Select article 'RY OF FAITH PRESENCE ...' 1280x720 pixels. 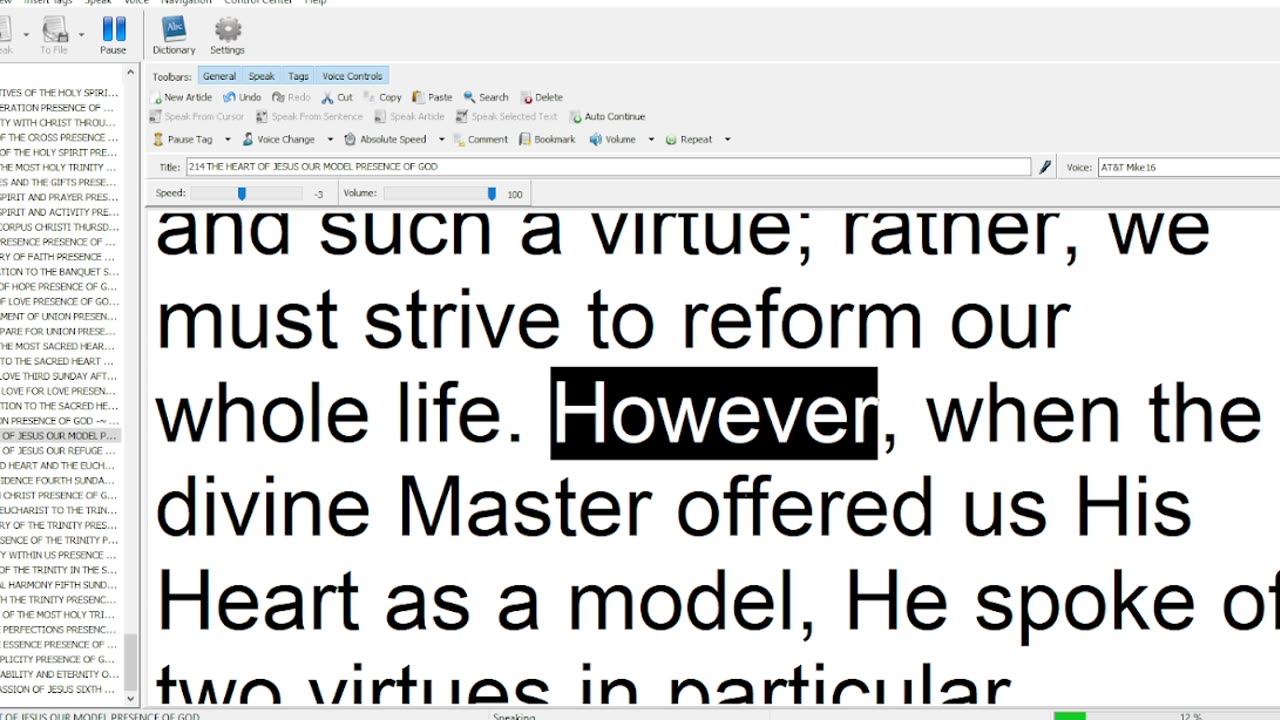60,257
